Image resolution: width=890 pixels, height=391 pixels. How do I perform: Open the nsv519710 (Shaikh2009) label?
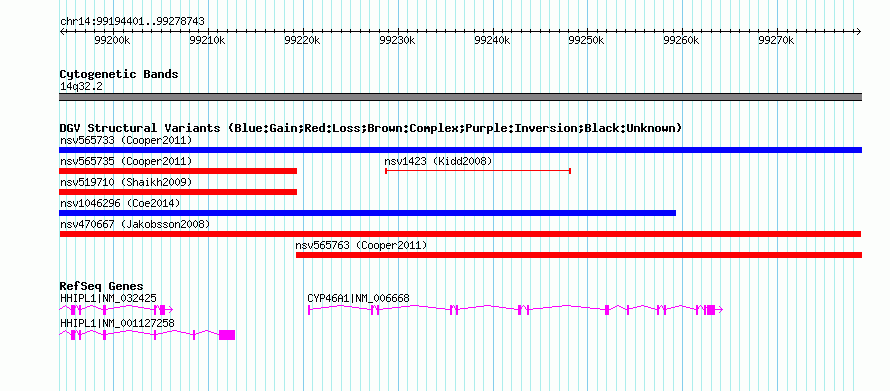pos(126,182)
